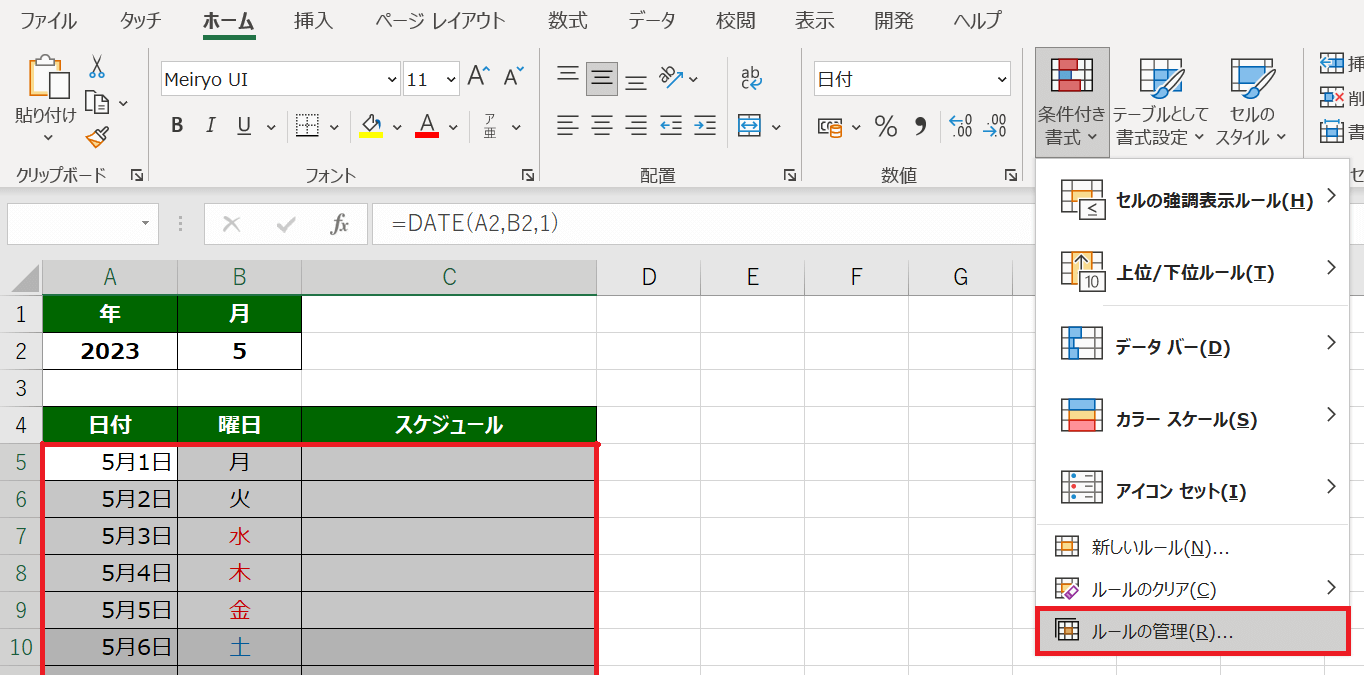Click the Increase Indent icon

tap(705, 126)
